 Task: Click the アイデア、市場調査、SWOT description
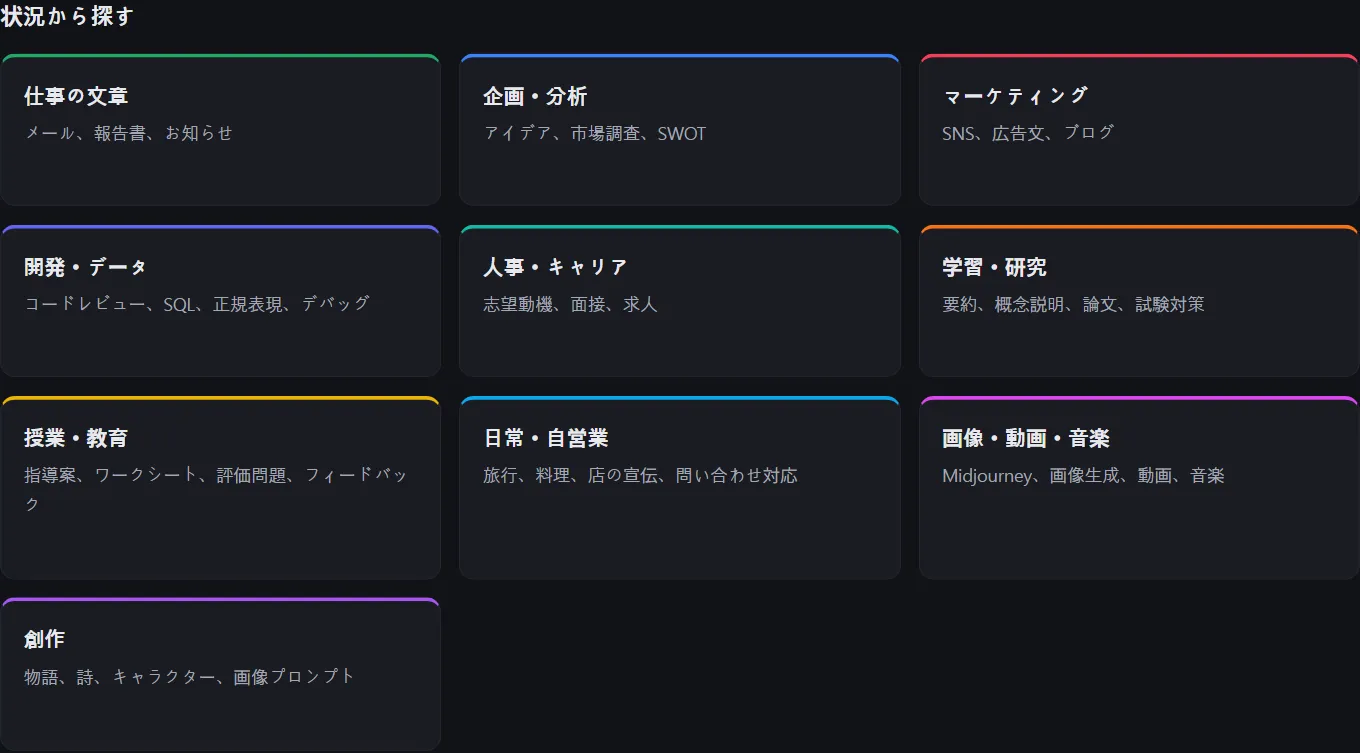[595, 133]
